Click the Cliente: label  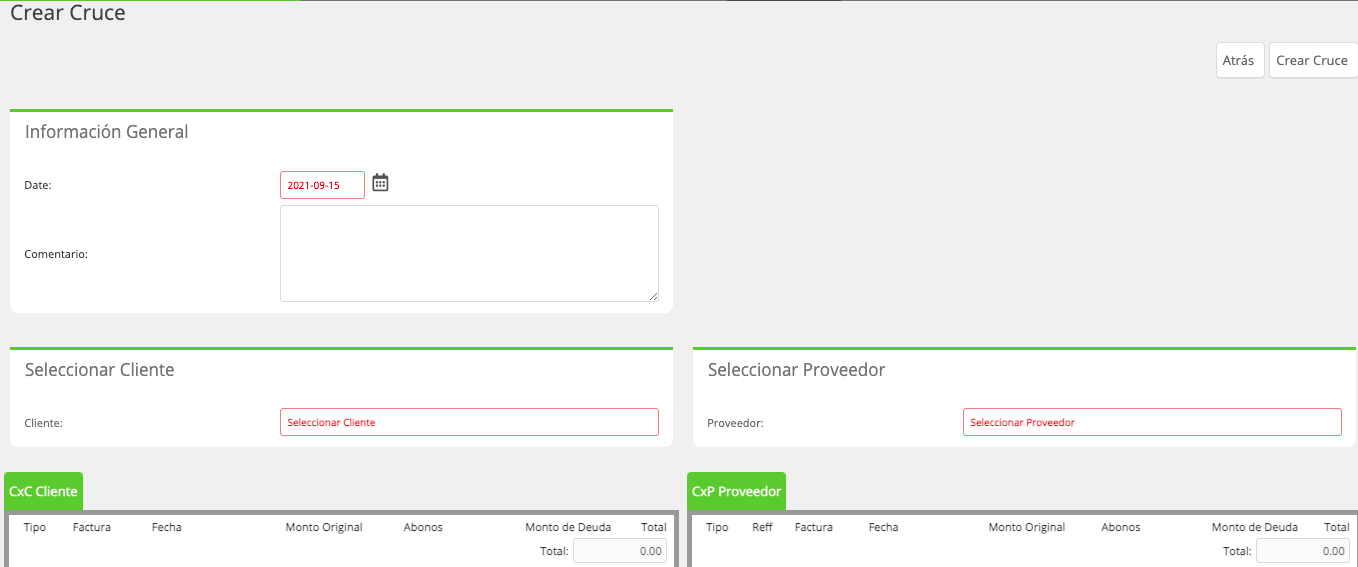point(44,423)
